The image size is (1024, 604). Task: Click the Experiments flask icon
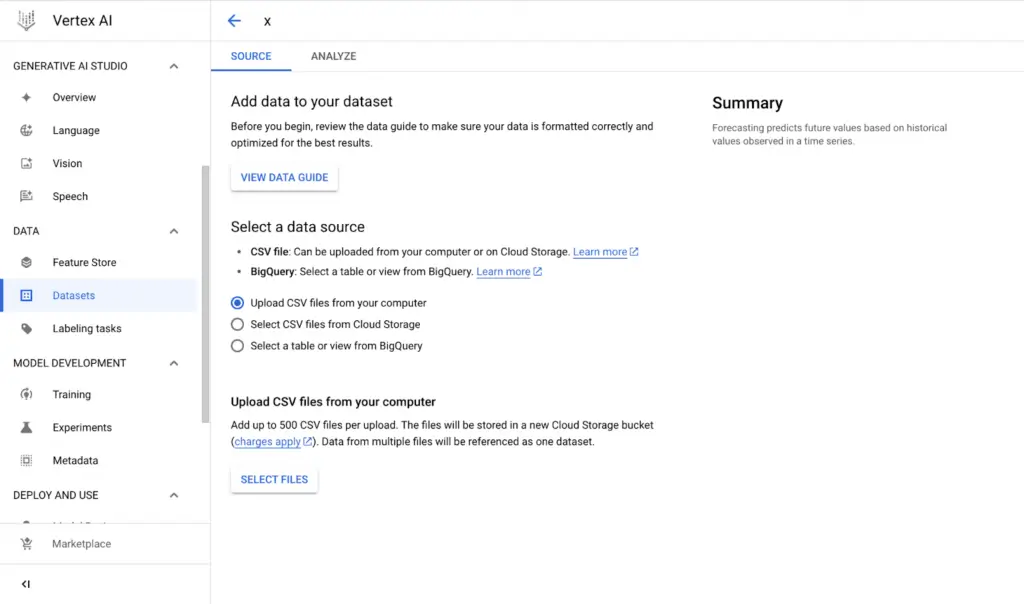(x=26, y=427)
